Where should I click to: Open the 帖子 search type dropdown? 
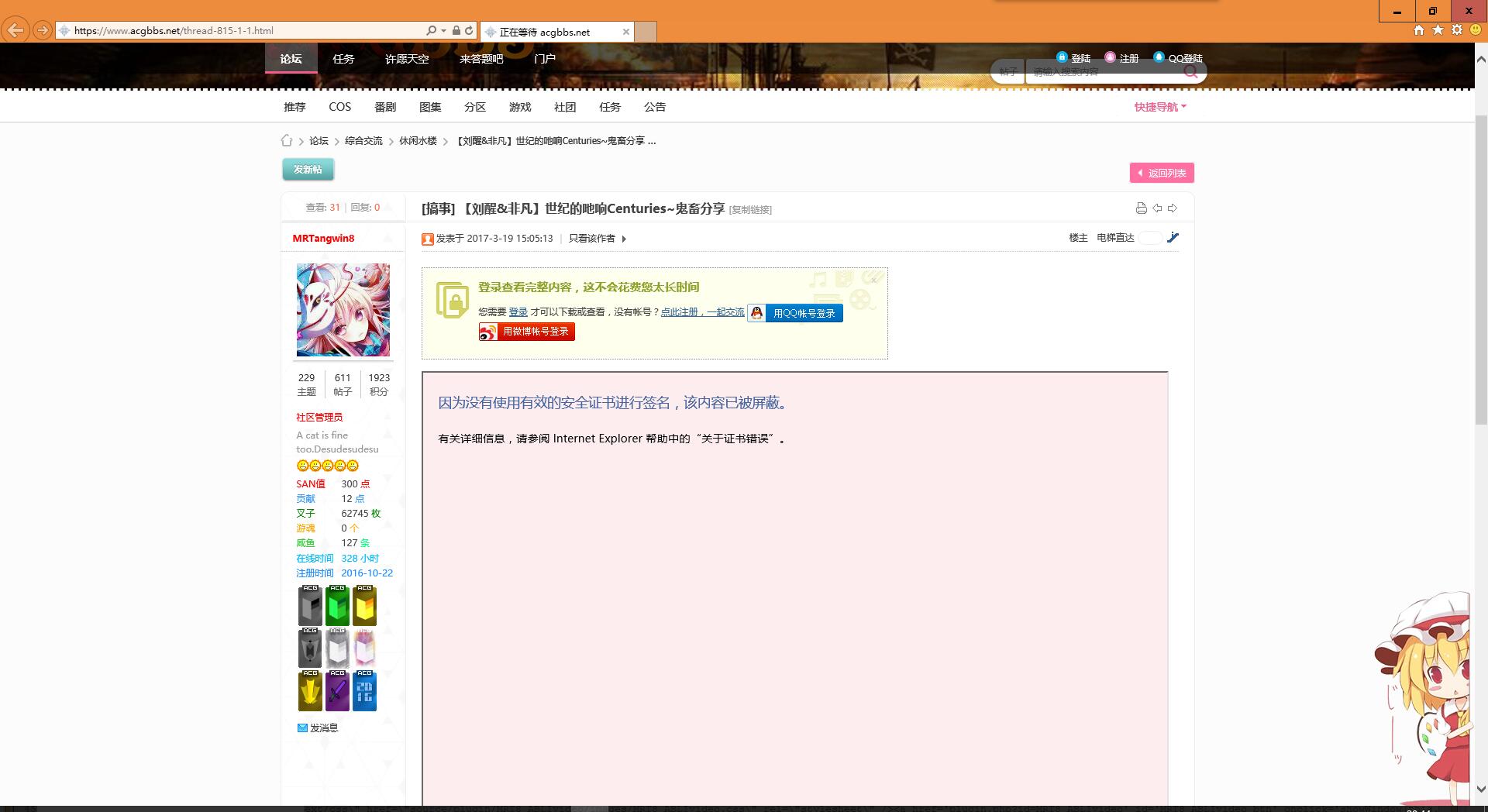click(1008, 72)
